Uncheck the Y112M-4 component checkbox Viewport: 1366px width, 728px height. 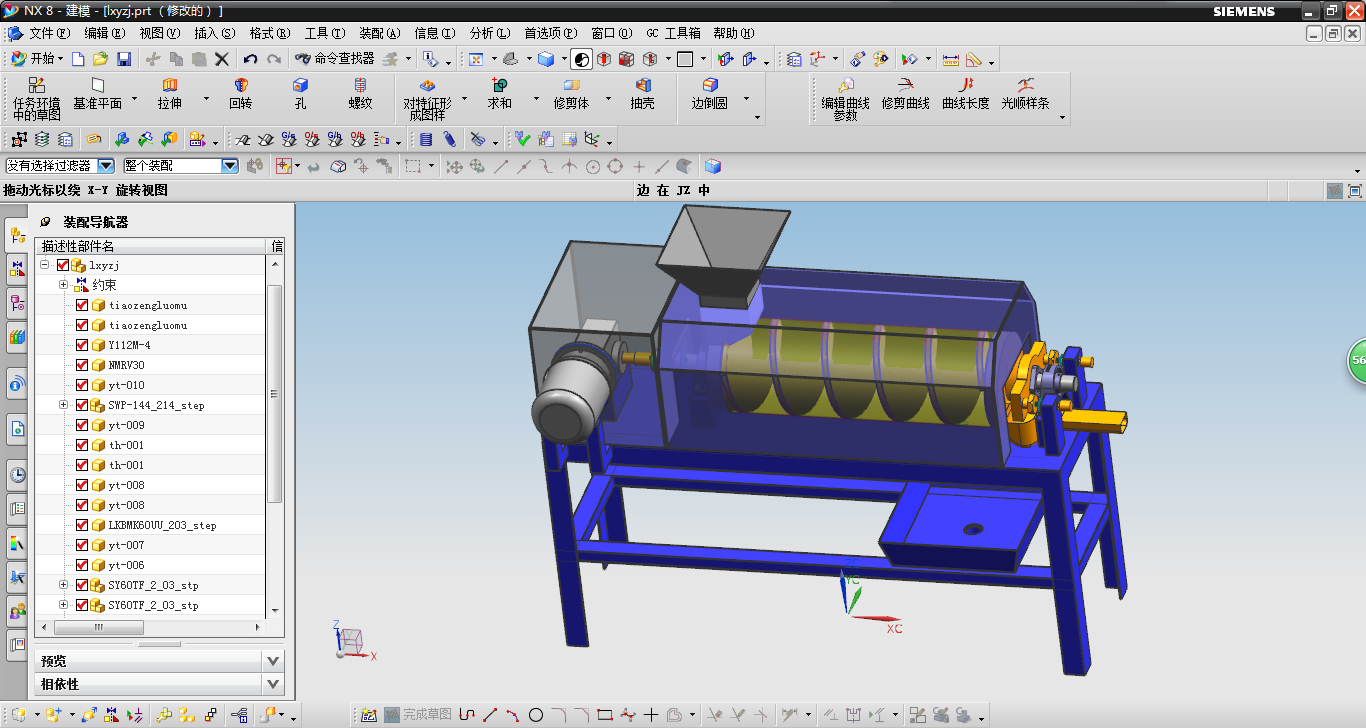click(82, 345)
